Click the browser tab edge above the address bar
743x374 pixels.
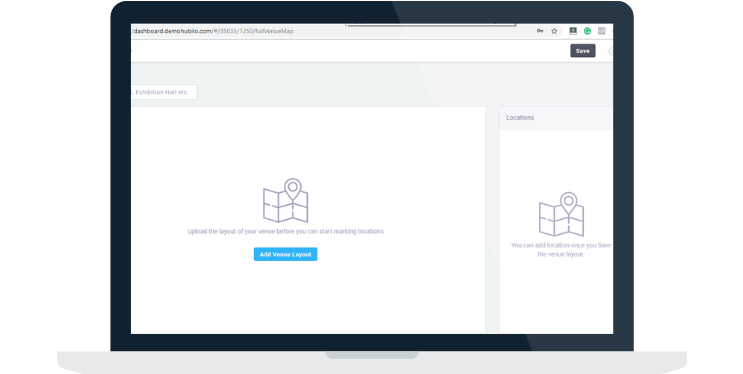[x=430, y=24]
